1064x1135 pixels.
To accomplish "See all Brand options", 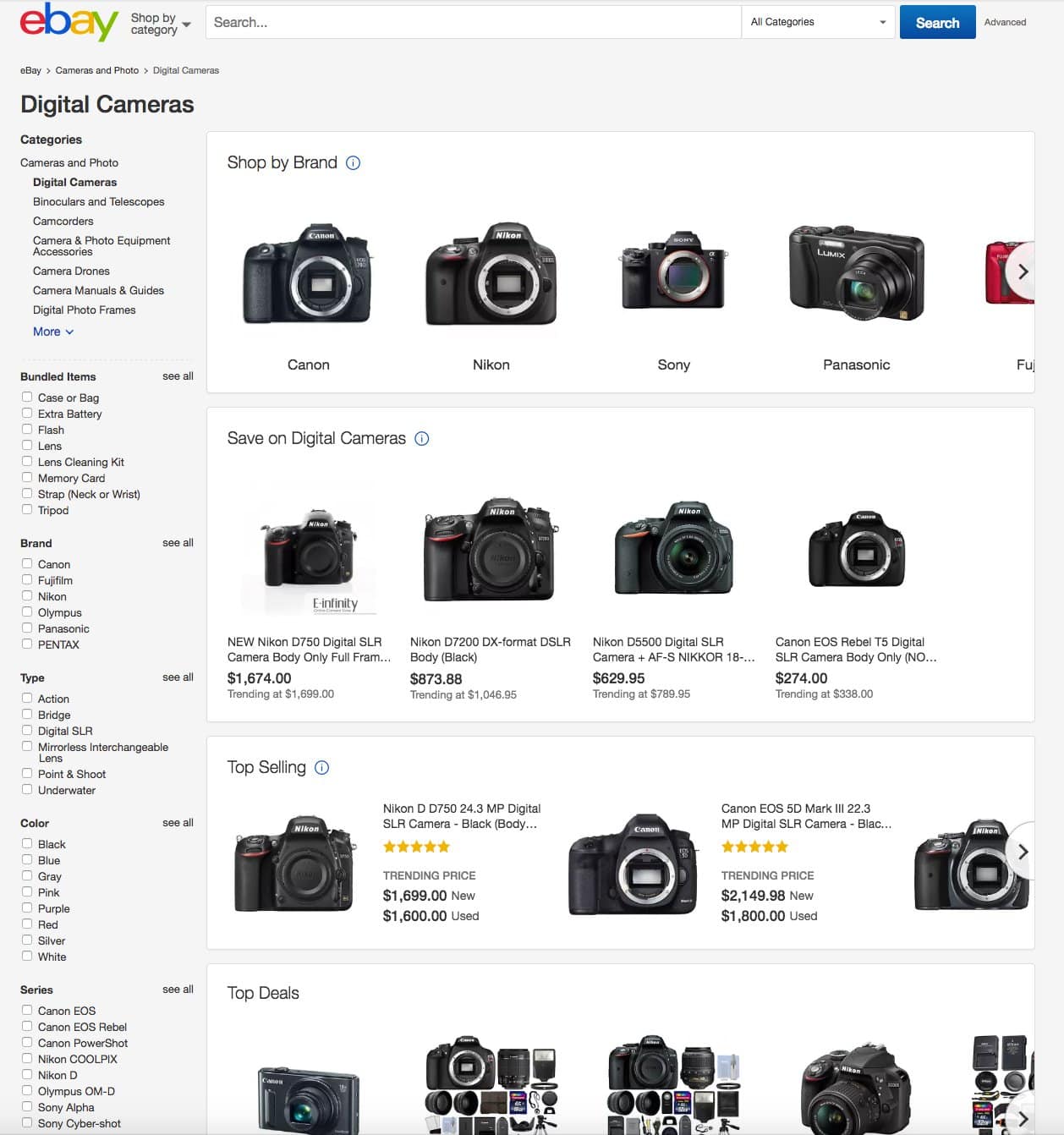I will point(178,543).
